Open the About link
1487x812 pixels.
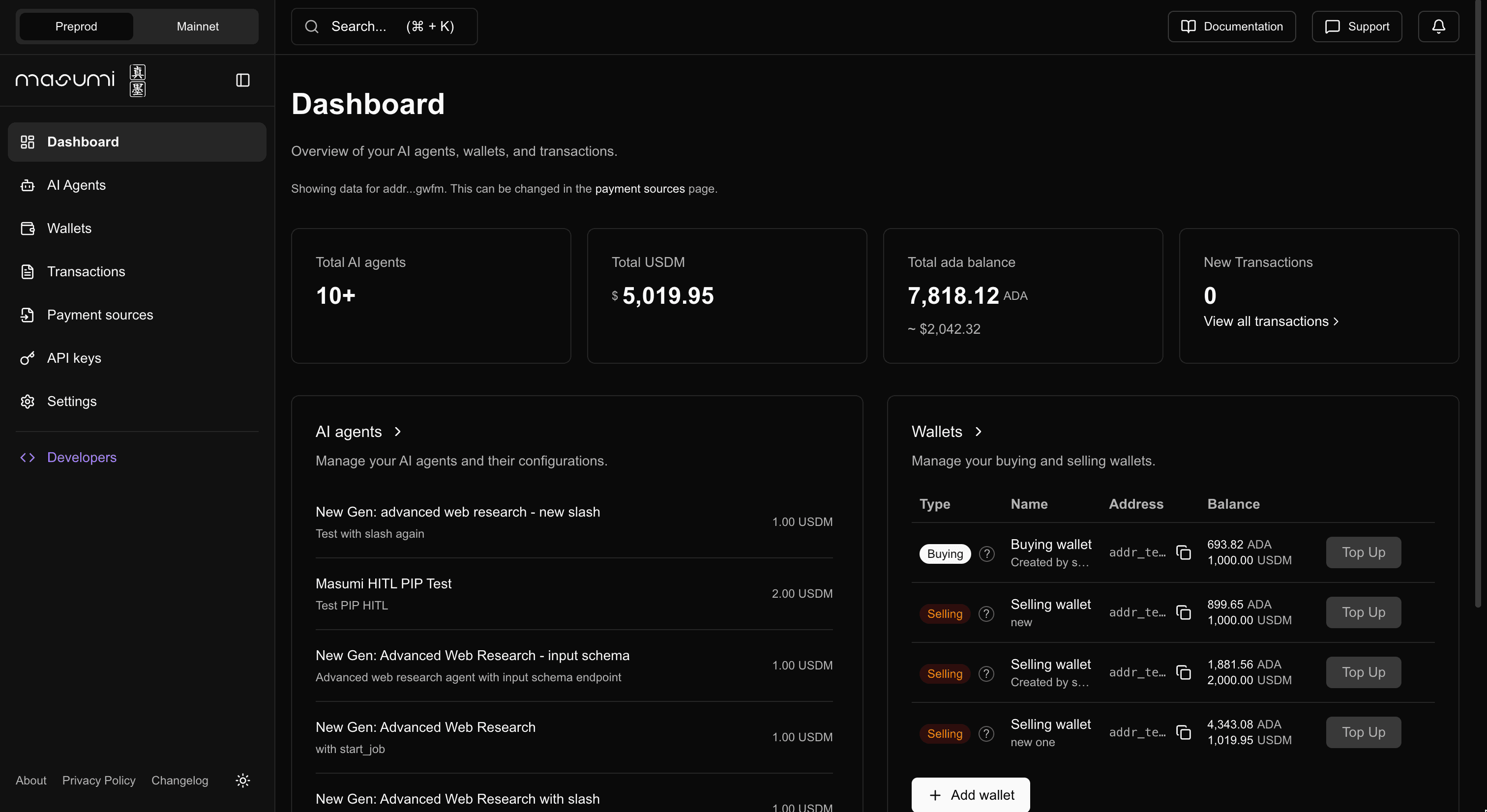click(x=31, y=781)
